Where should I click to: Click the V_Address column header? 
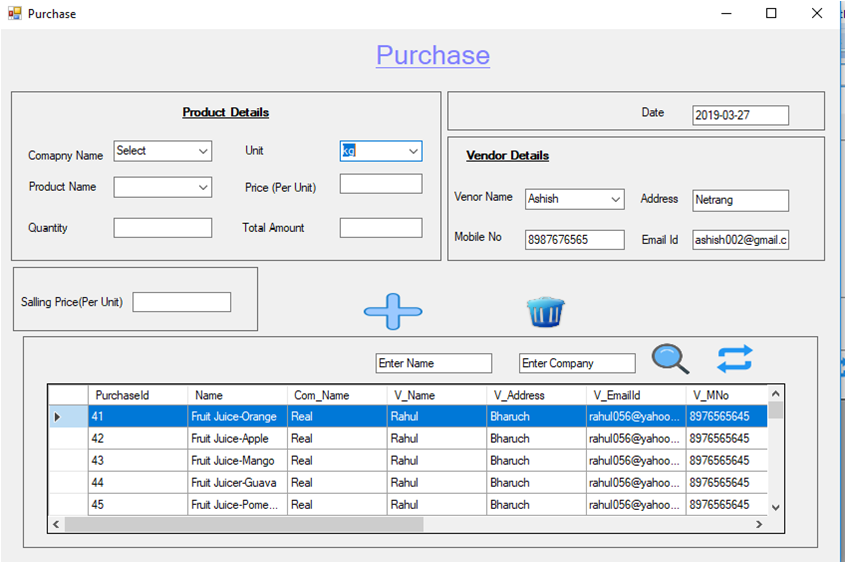point(536,395)
